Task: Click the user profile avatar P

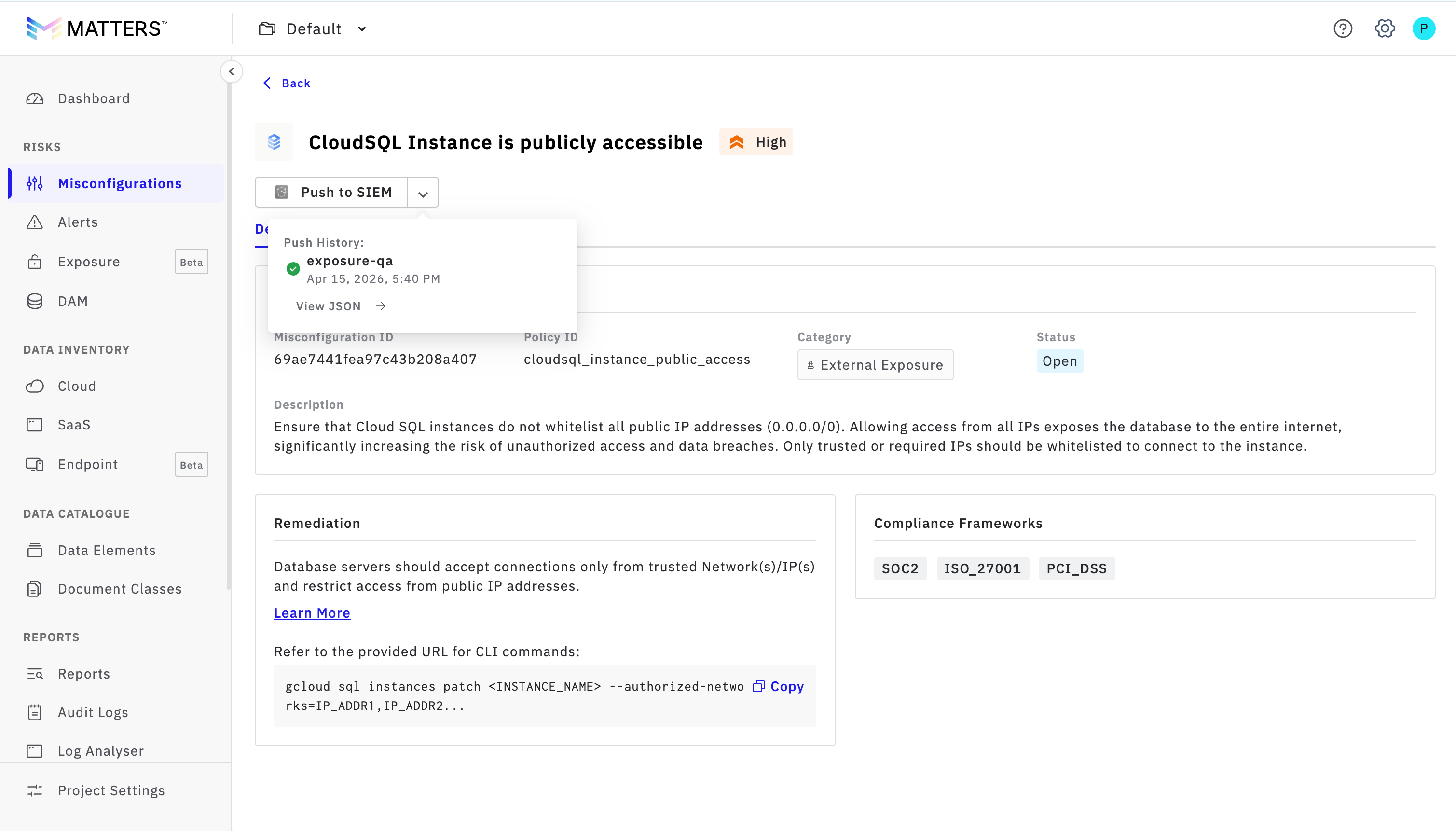Action: tap(1423, 28)
